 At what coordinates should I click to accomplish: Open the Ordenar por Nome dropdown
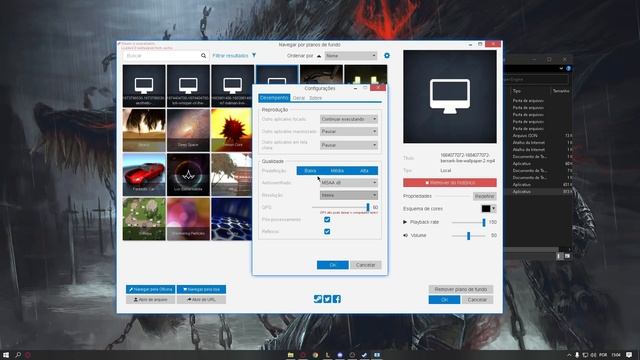tap(351, 56)
